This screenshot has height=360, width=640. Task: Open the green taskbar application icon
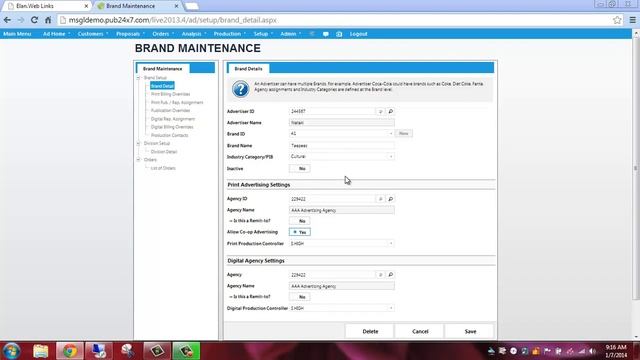tap(187, 351)
